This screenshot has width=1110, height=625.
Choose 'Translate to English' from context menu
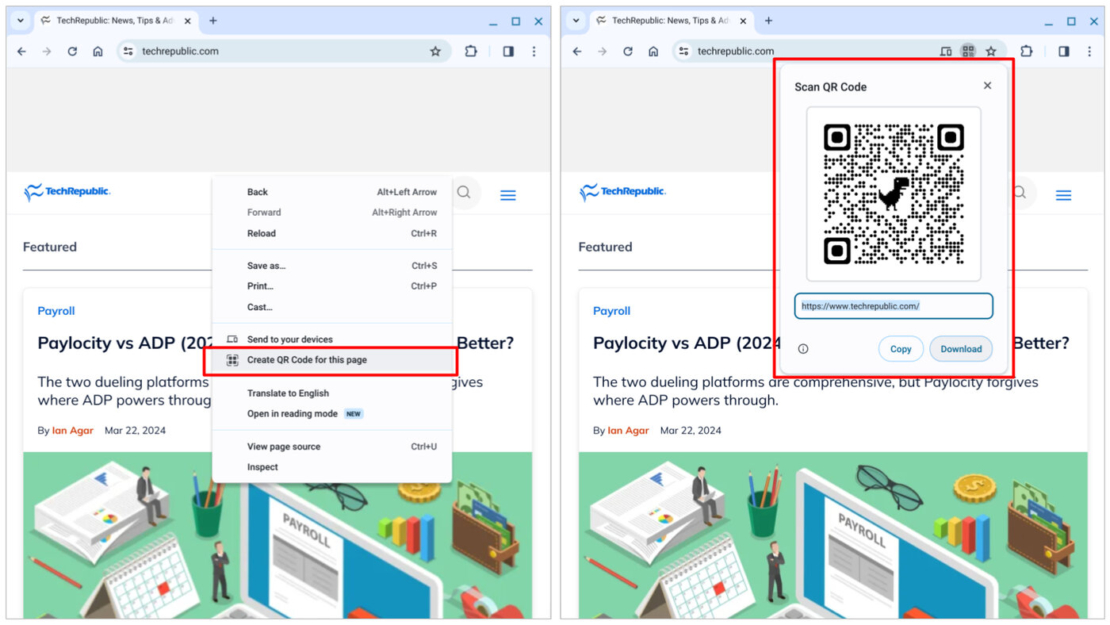289,393
